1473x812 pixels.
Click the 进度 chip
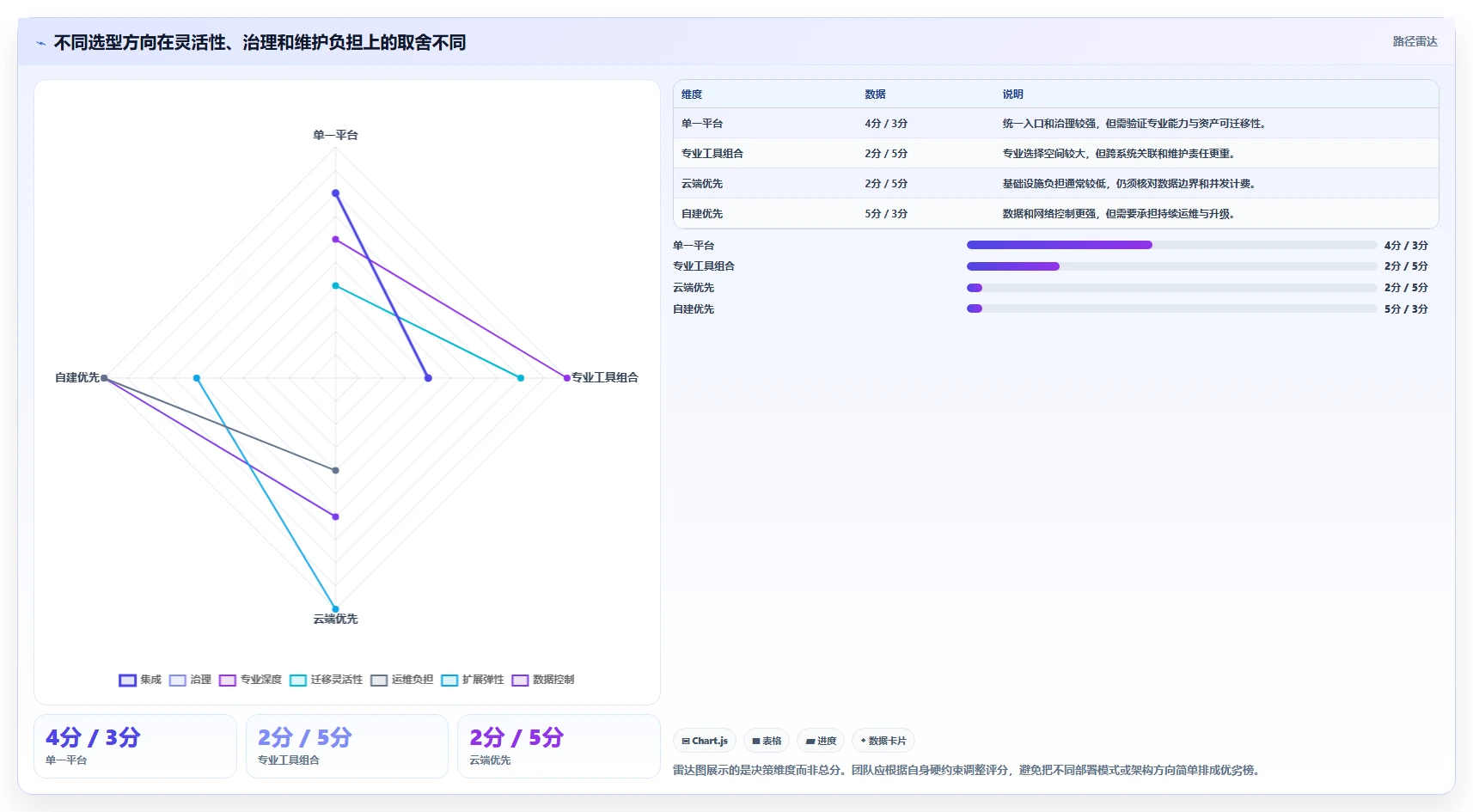point(821,741)
